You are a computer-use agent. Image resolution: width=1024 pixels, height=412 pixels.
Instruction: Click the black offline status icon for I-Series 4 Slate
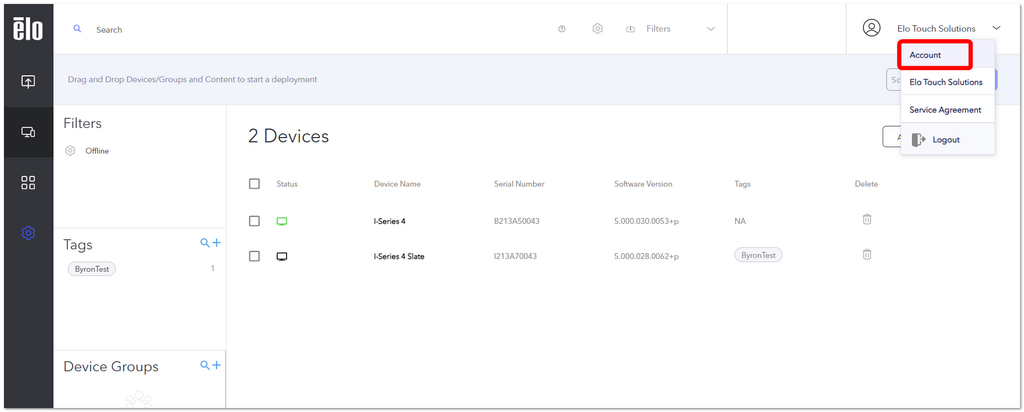point(282,257)
